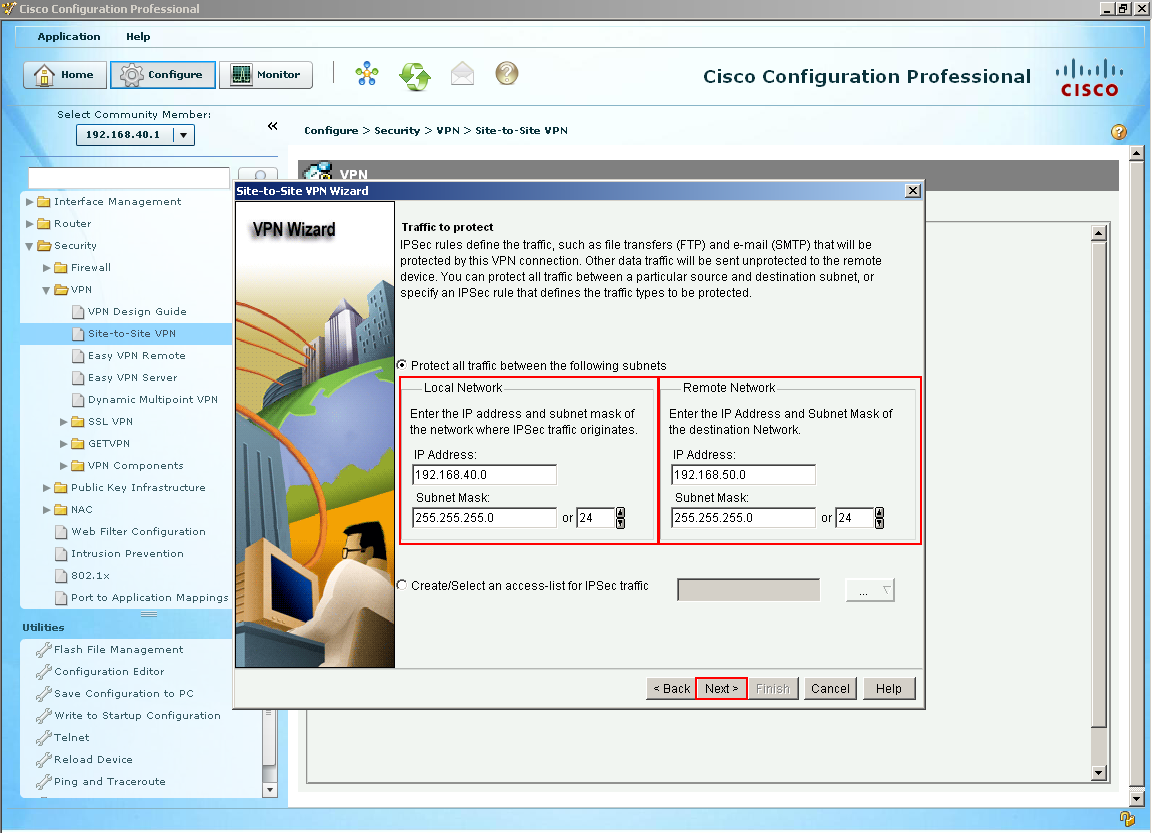Expand VPN Components folder

coord(63,466)
